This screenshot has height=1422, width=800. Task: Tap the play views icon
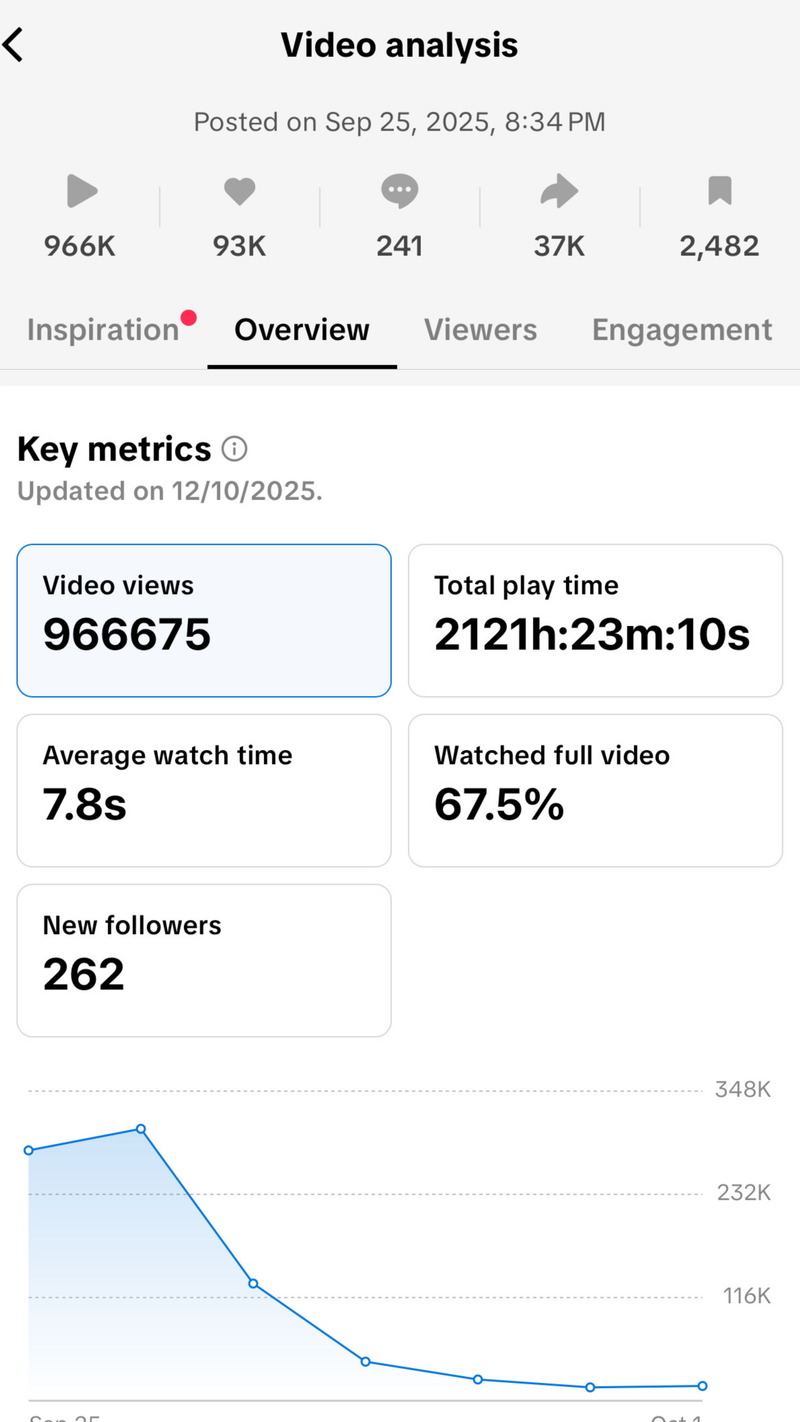(81, 190)
